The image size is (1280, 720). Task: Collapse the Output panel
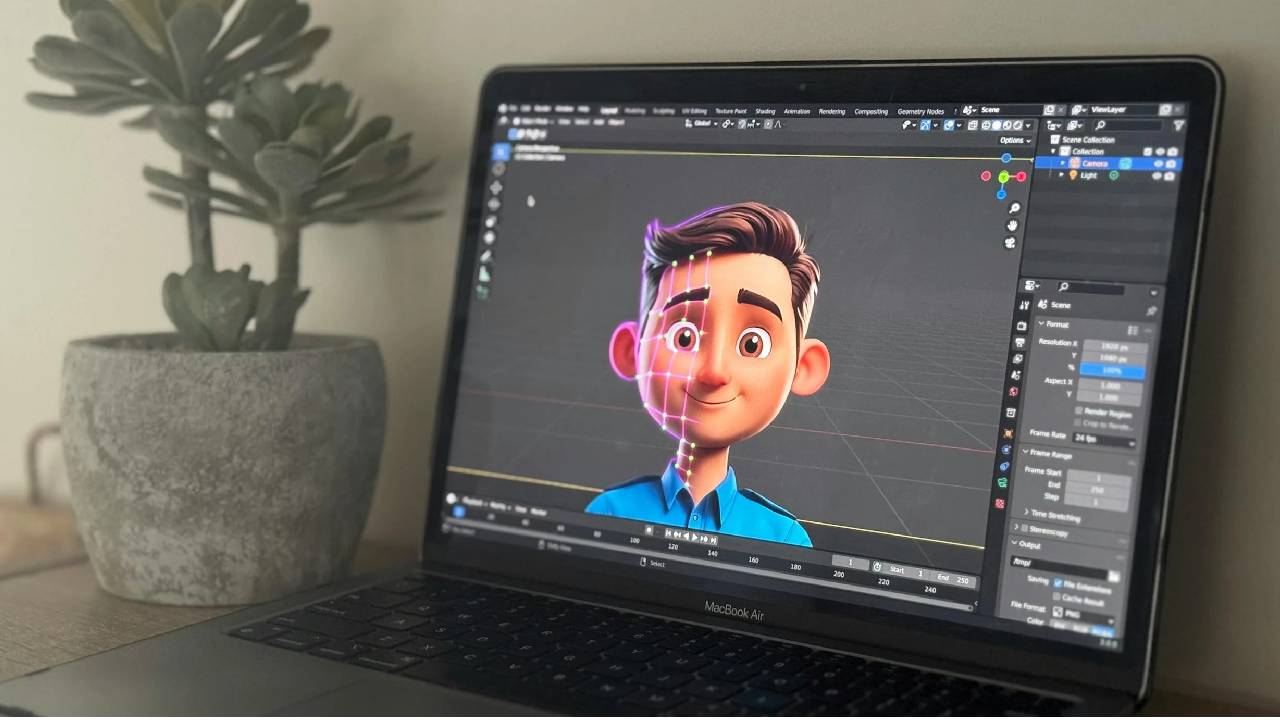tap(1014, 542)
